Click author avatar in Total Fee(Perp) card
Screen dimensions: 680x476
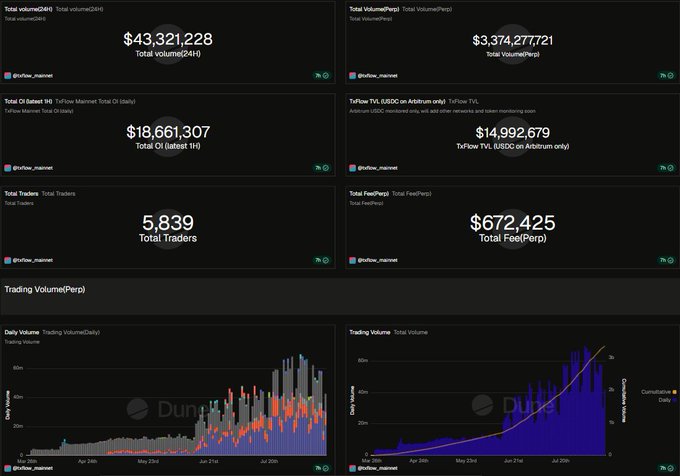click(353, 260)
